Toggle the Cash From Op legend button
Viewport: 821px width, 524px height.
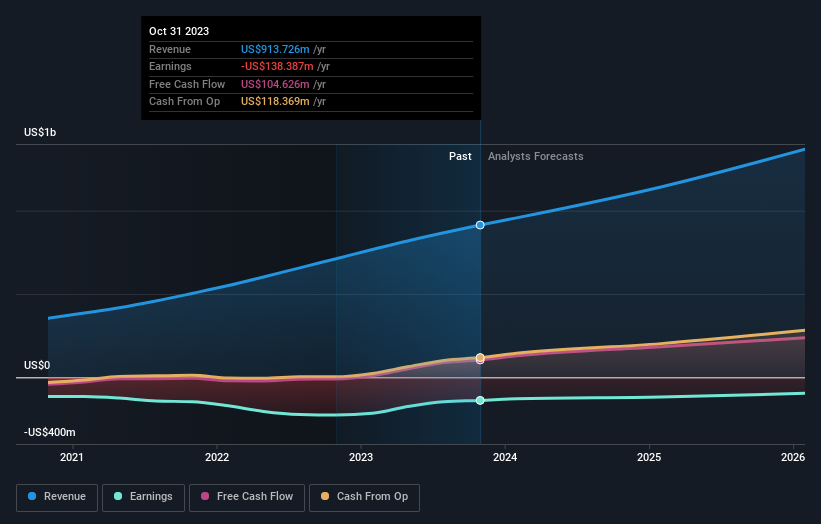[x=364, y=497]
